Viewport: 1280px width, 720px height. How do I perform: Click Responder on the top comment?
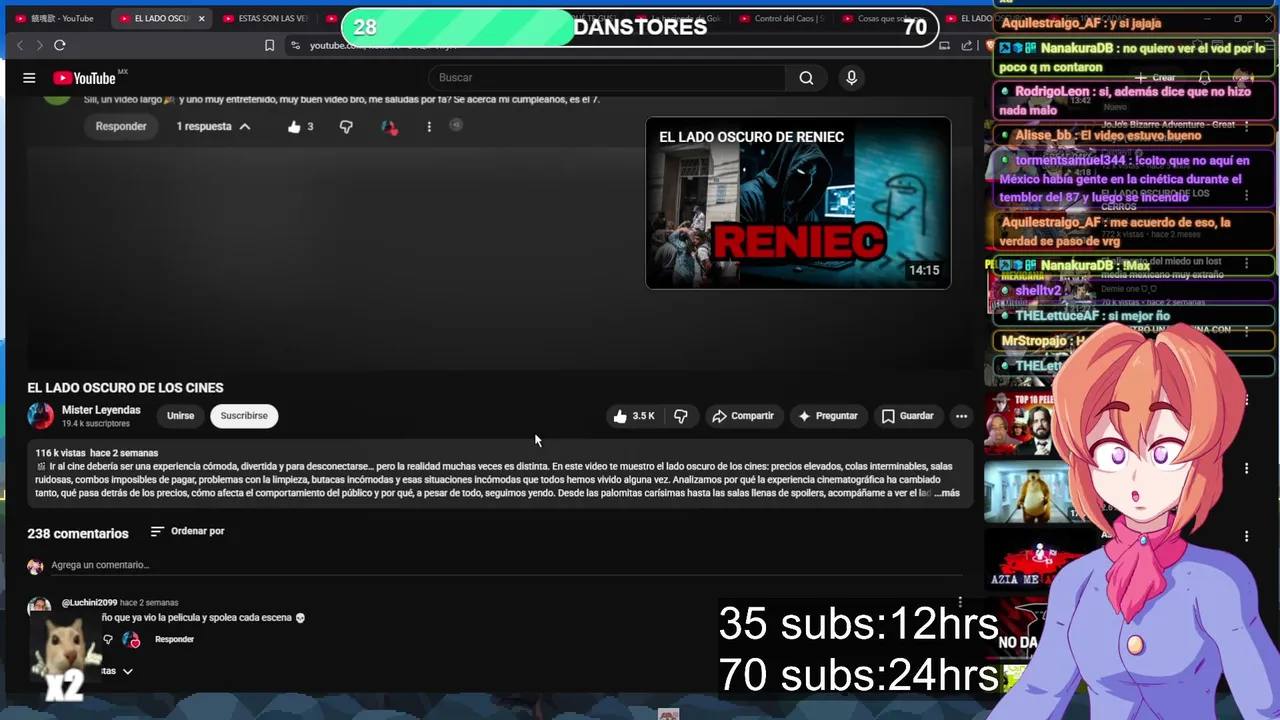click(121, 126)
